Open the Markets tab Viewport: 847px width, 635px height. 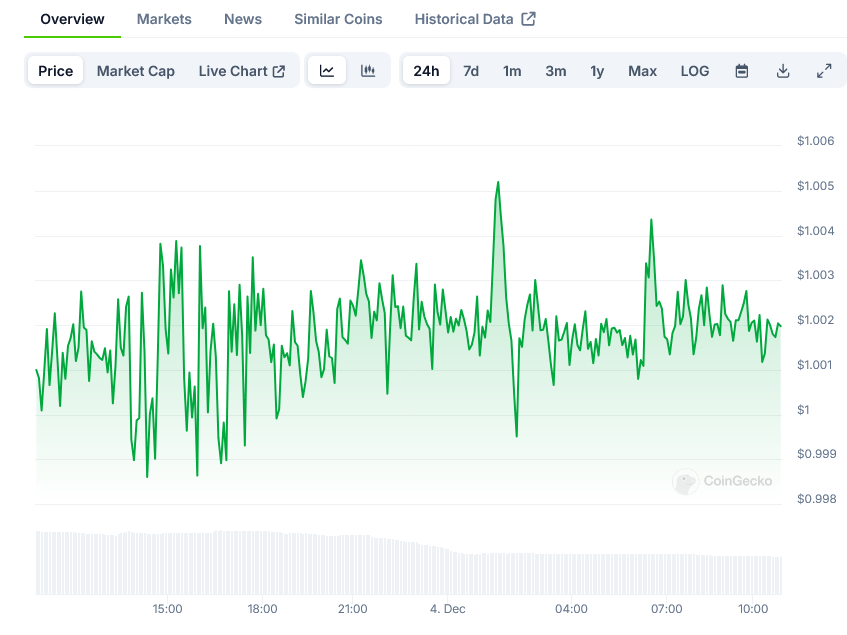pyautogui.click(x=164, y=19)
